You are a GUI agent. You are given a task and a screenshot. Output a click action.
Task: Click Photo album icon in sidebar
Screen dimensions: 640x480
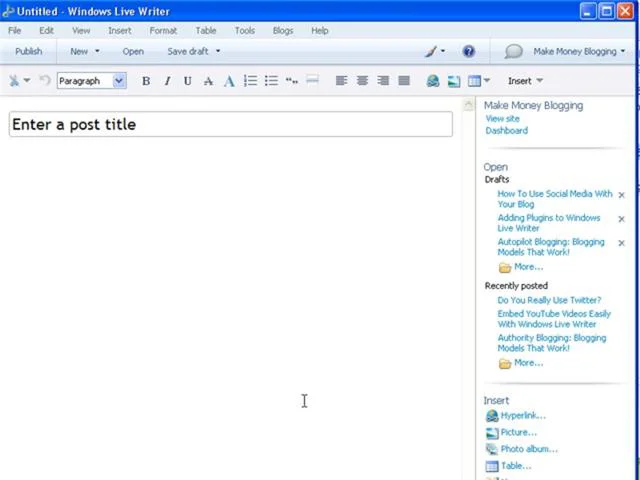492,449
